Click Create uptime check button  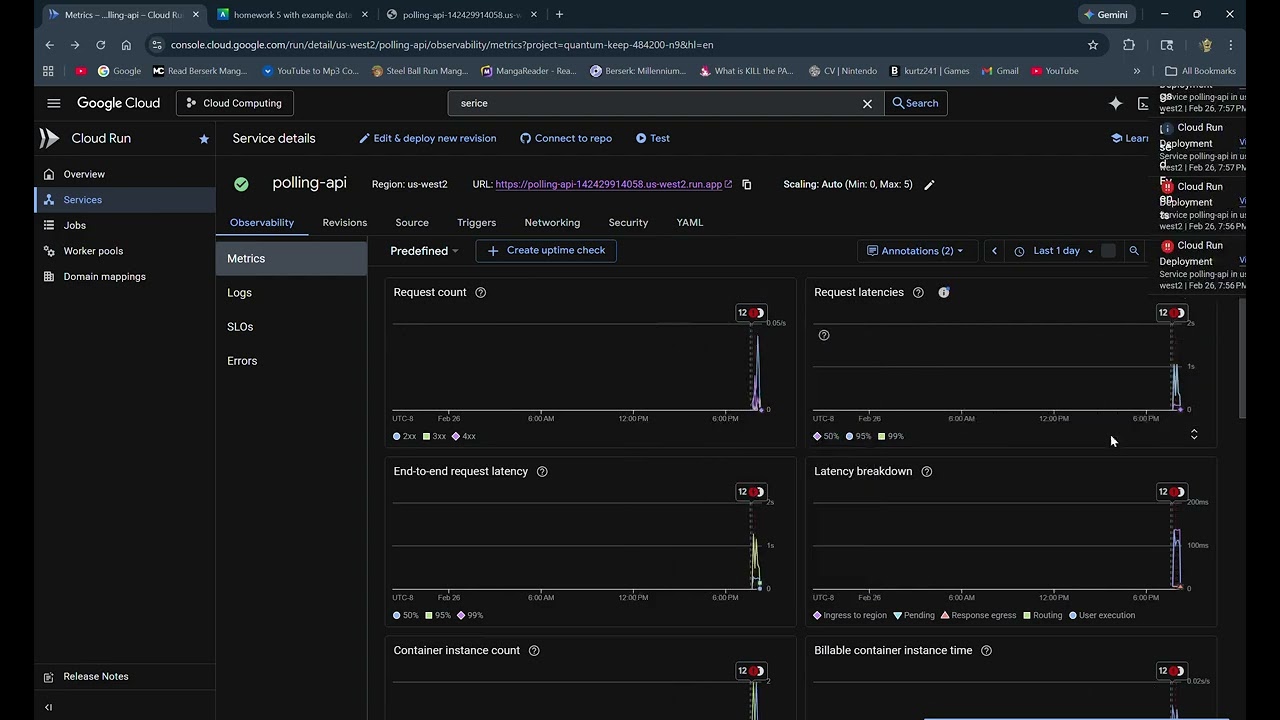546,251
